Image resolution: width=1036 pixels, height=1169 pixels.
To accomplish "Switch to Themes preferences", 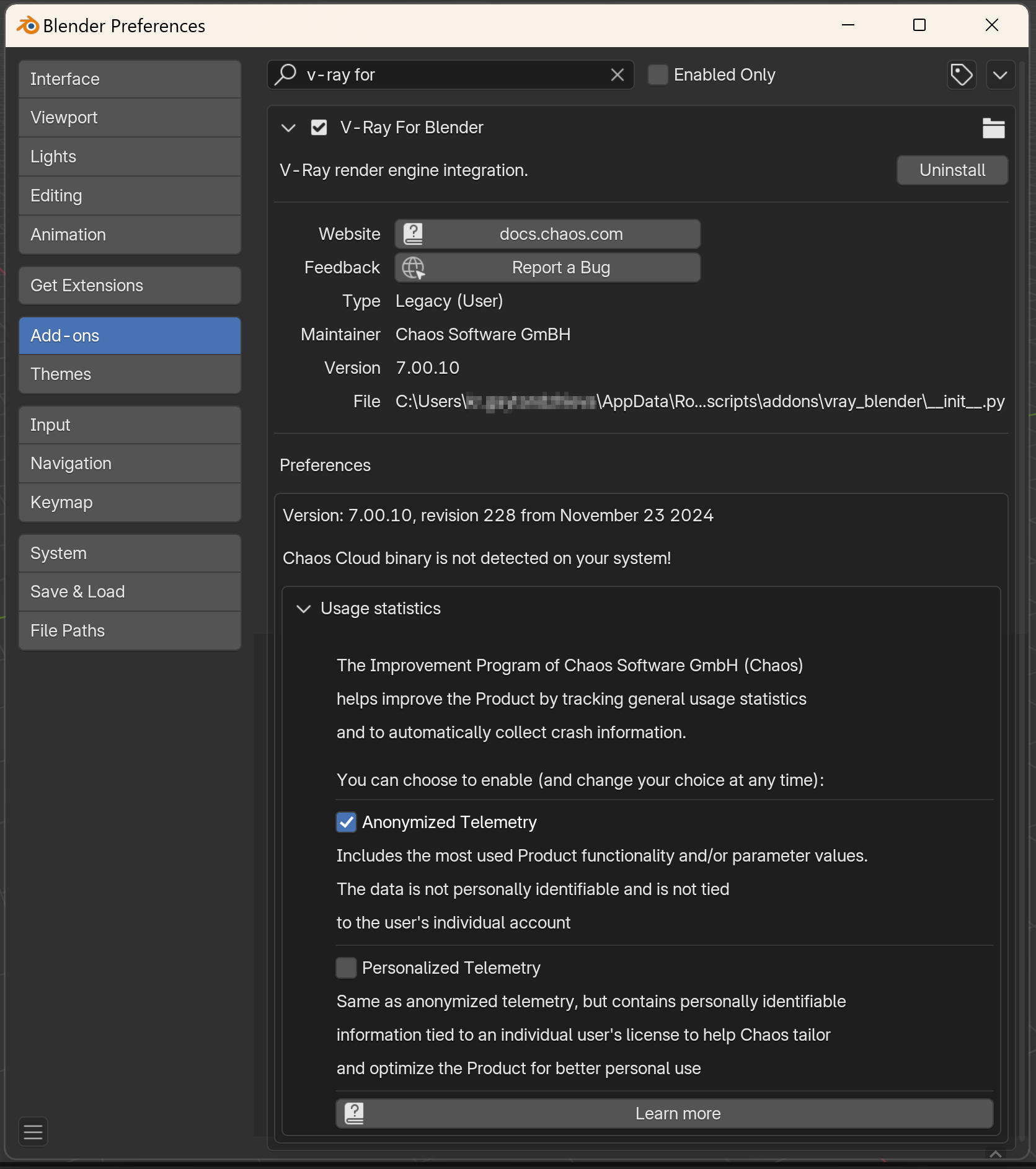I will pyautogui.click(x=130, y=374).
